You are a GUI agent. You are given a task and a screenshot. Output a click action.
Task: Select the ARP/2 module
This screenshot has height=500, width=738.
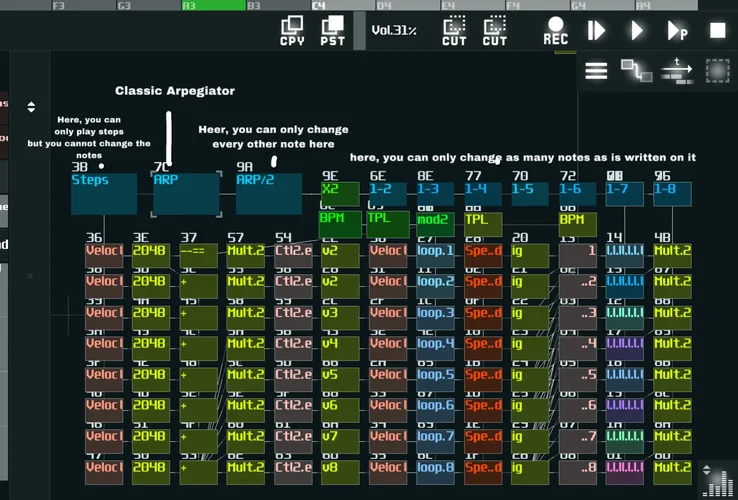269,194
